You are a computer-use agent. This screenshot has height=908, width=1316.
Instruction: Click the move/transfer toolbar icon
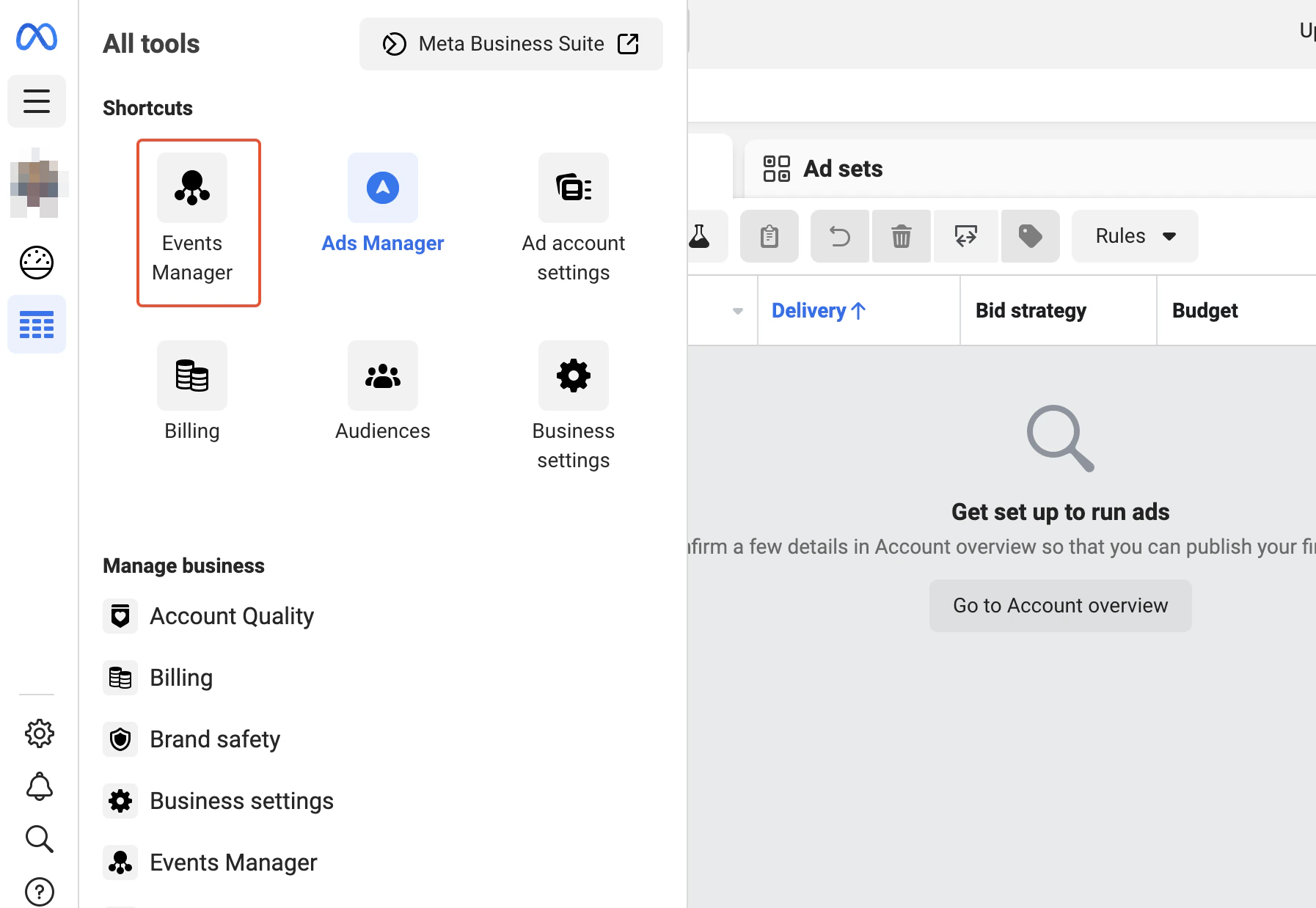point(966,236)
